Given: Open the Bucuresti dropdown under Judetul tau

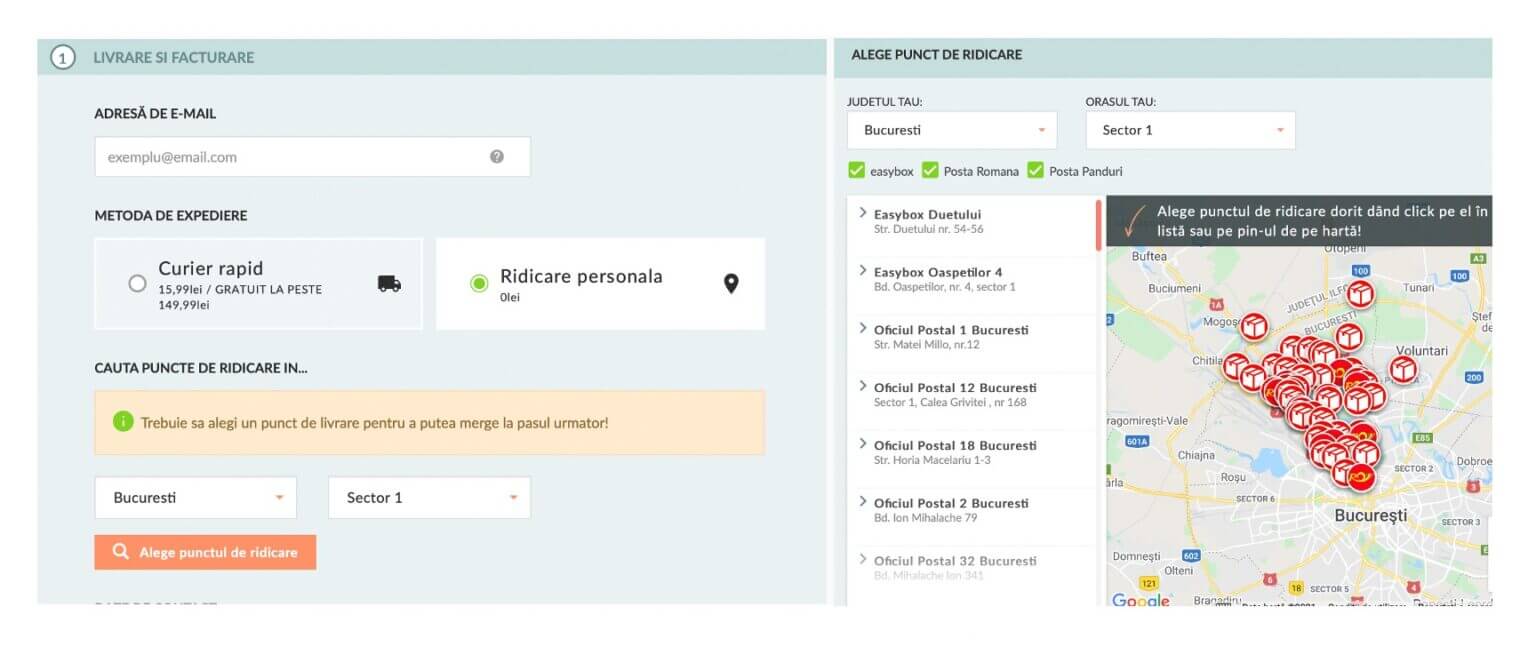Looking at the screenshot, I should pos(951,130).
